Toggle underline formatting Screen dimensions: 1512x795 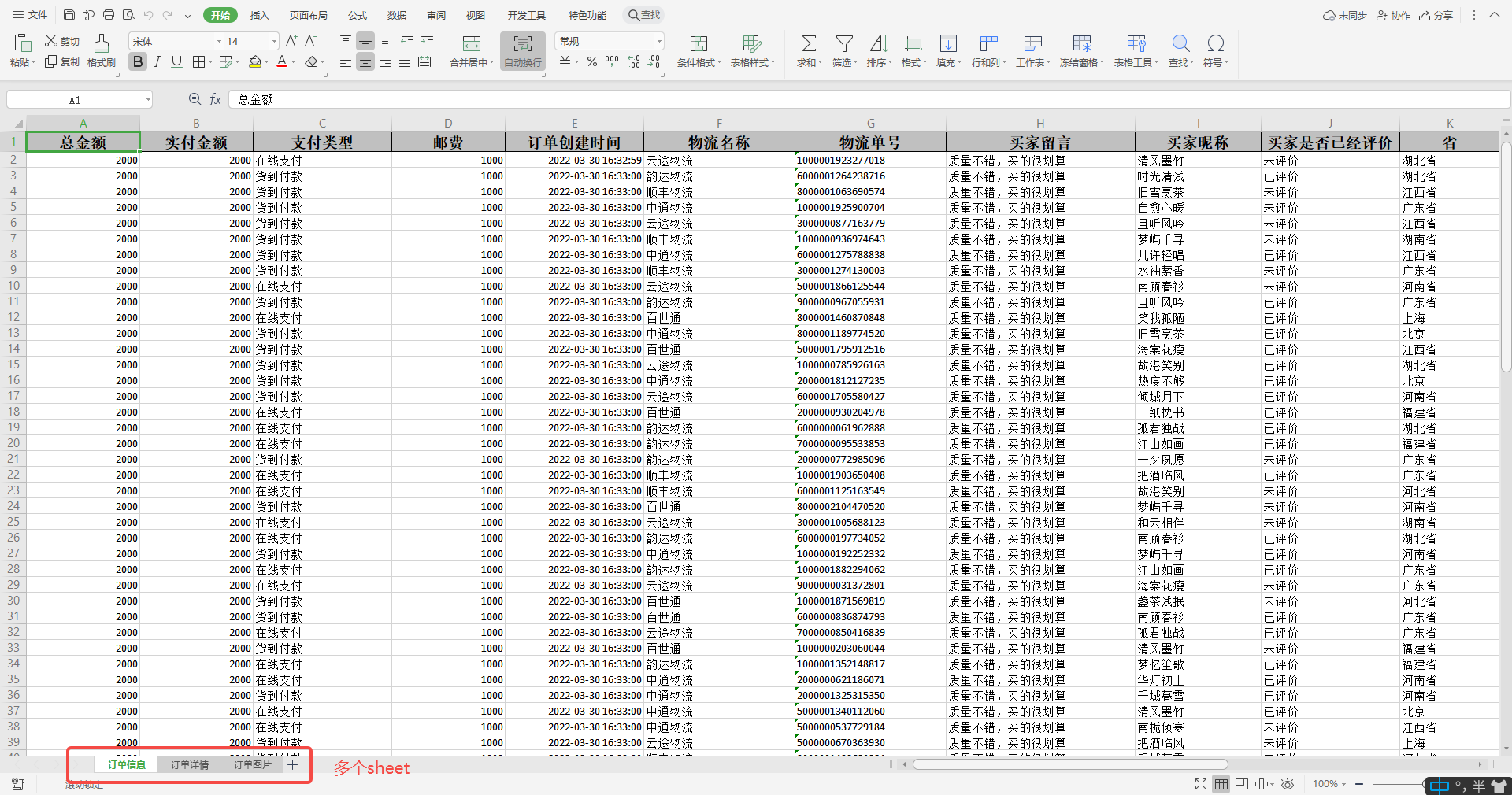click(x=176, y=61)
